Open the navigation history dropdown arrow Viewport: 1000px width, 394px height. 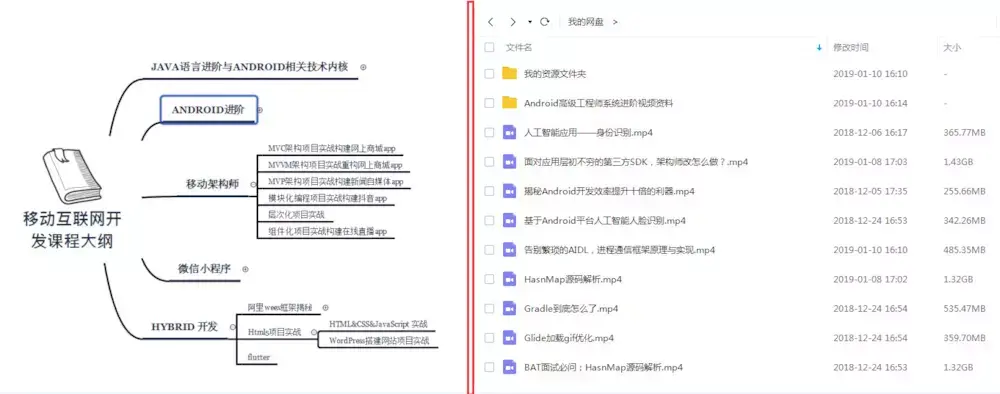(530, 22)
